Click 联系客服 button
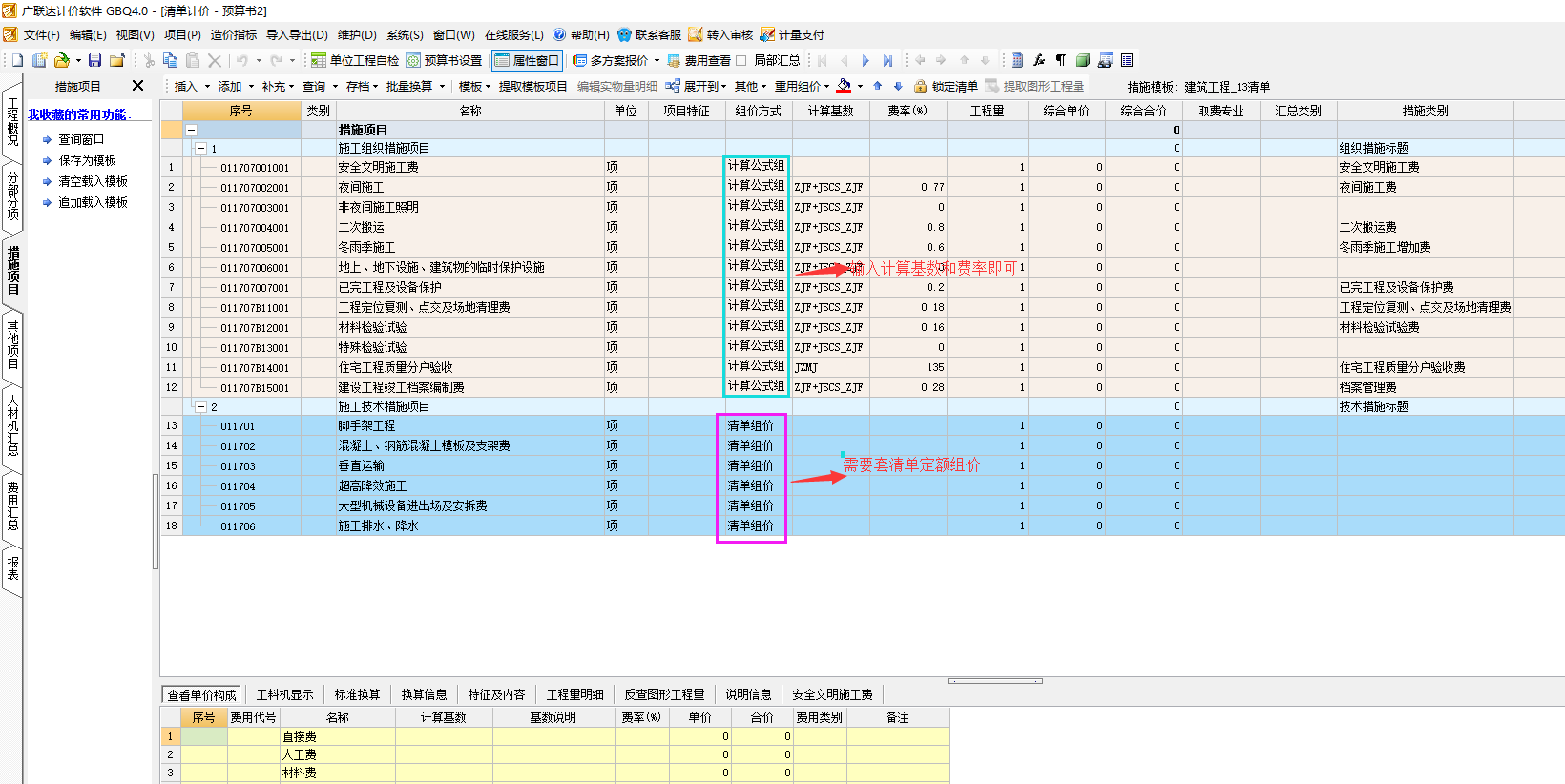The width and height of the screenshot is (1565, 784). click(649, 35)
